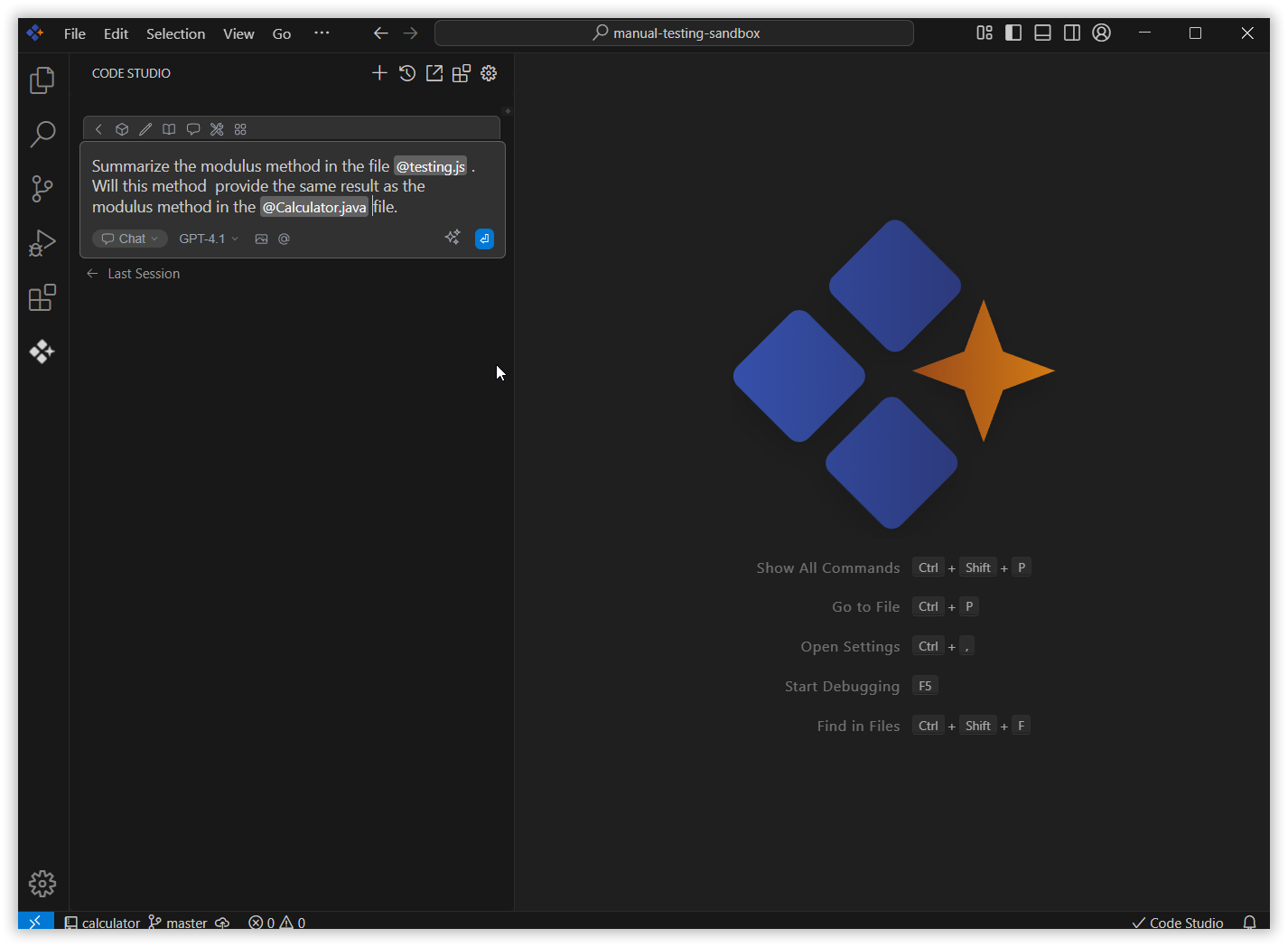Open the Go menu
Screen dimensions: 1288x947
tap(282, 33)
